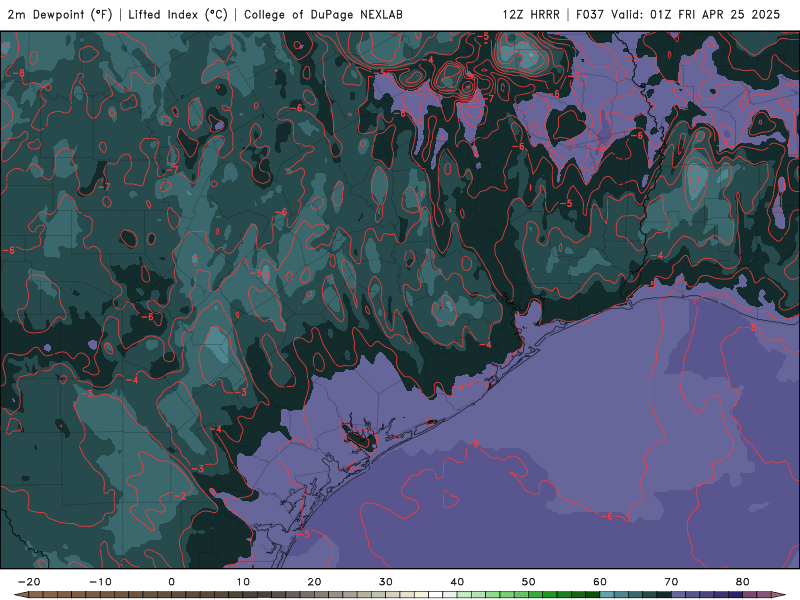800x600 pixels.
Task: Click the "70" colorbar label
Action: click(671, 582)
